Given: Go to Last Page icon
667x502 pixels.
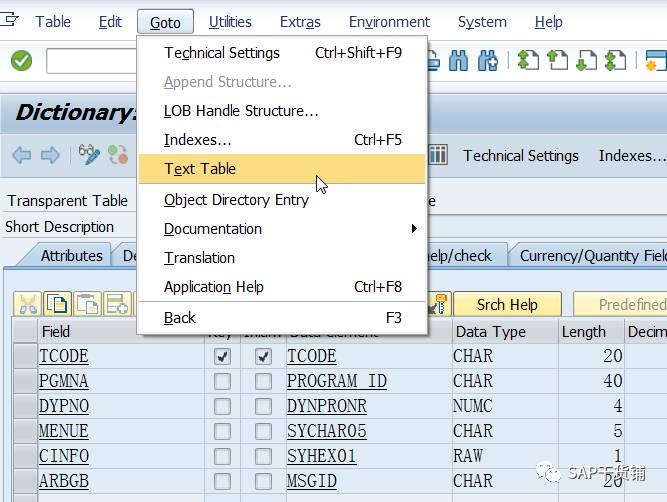Looking at the screenshot, I should click(615, 60).
